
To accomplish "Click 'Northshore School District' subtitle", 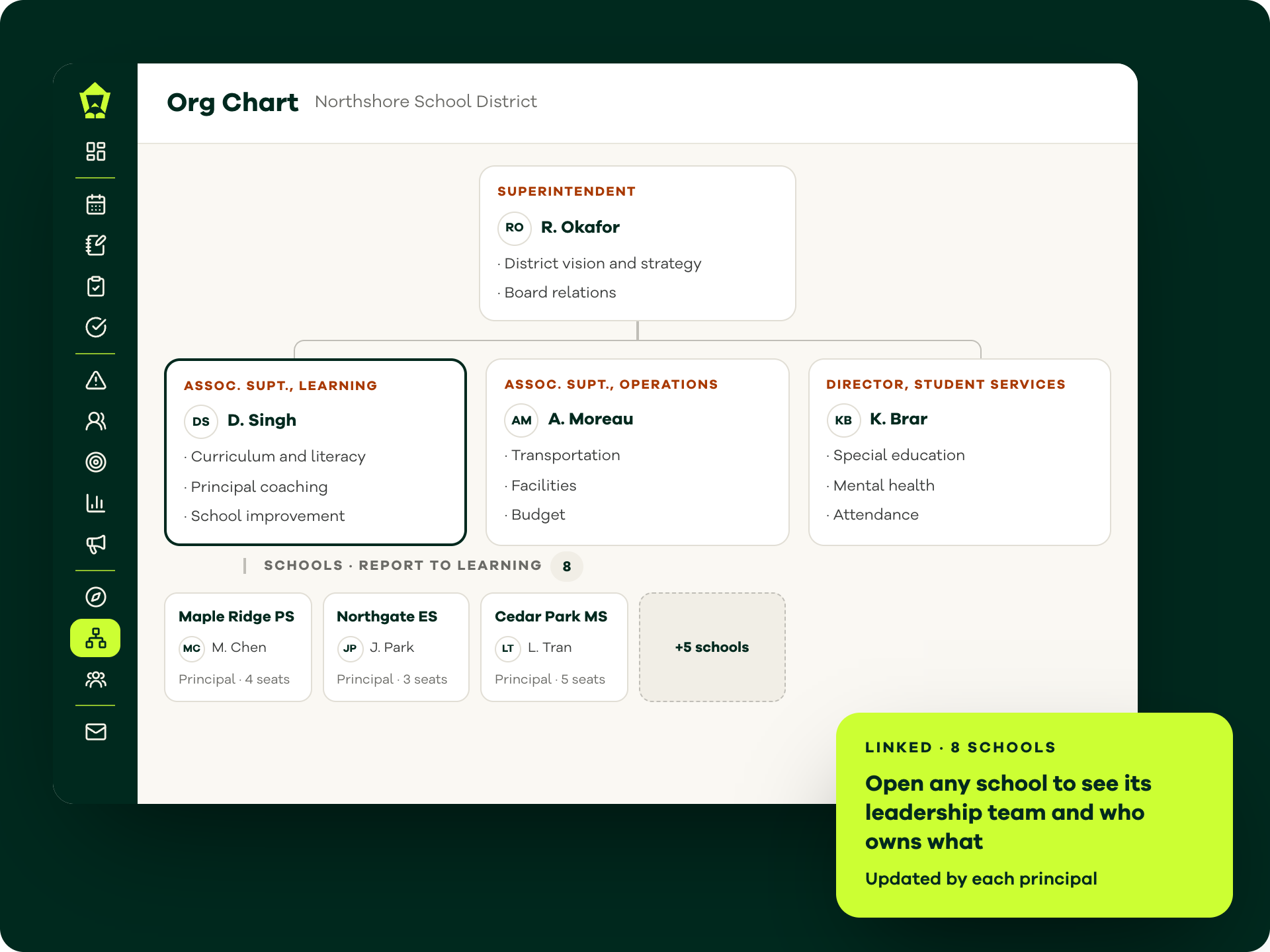I will pos(426,102).
